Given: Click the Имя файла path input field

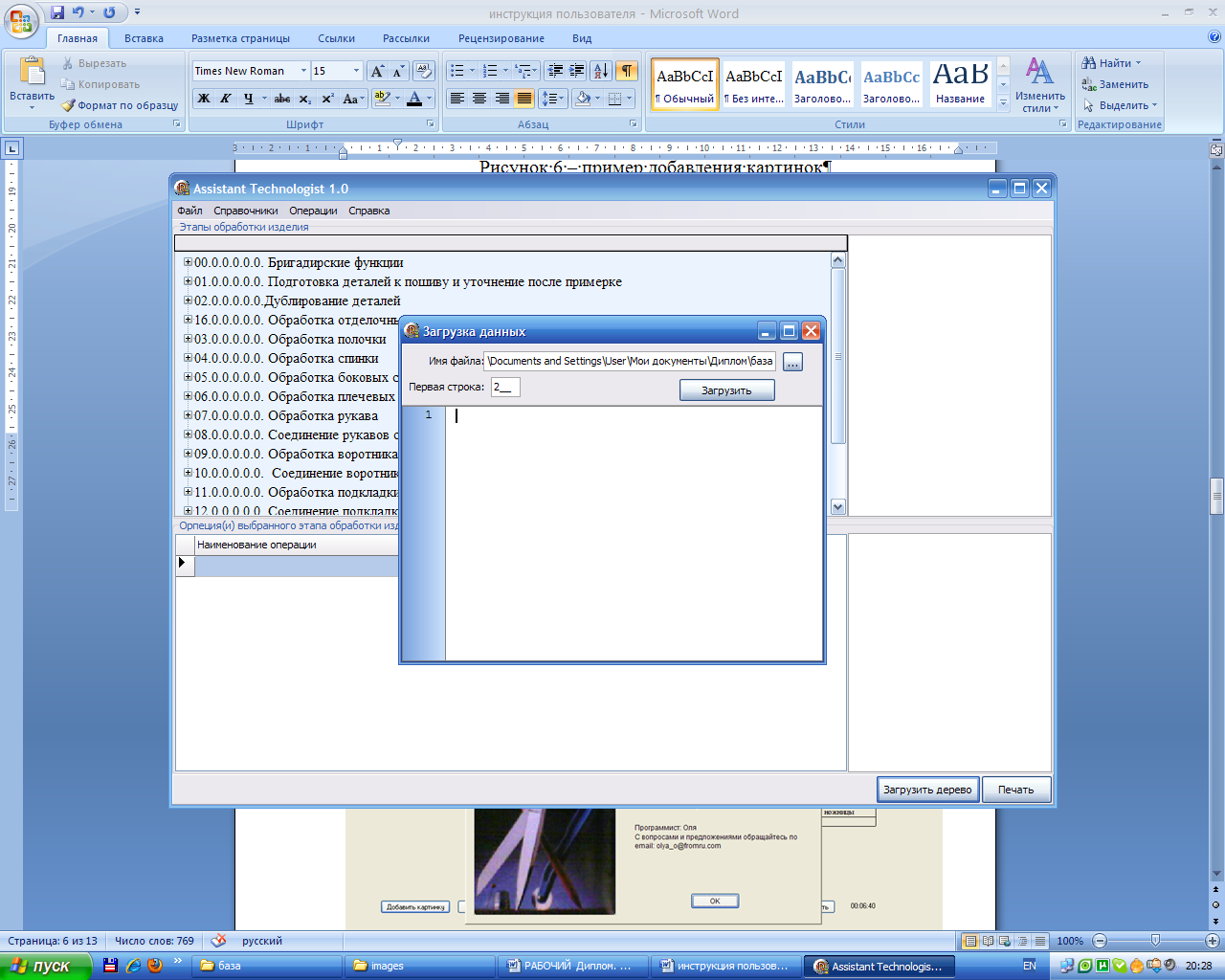Looking at the screenshot, I should (x=630, y=361).
